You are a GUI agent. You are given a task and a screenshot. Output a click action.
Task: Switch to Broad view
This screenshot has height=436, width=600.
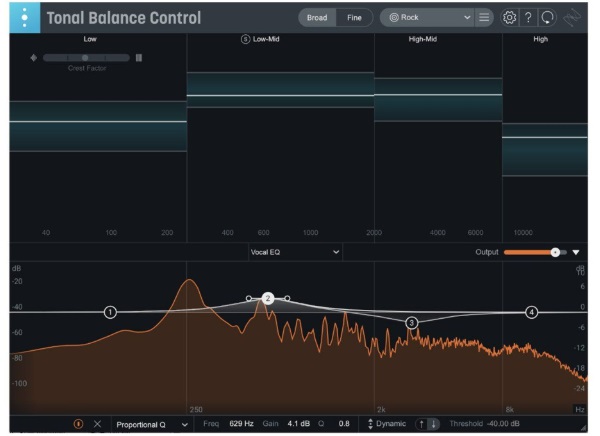[316, 18]
